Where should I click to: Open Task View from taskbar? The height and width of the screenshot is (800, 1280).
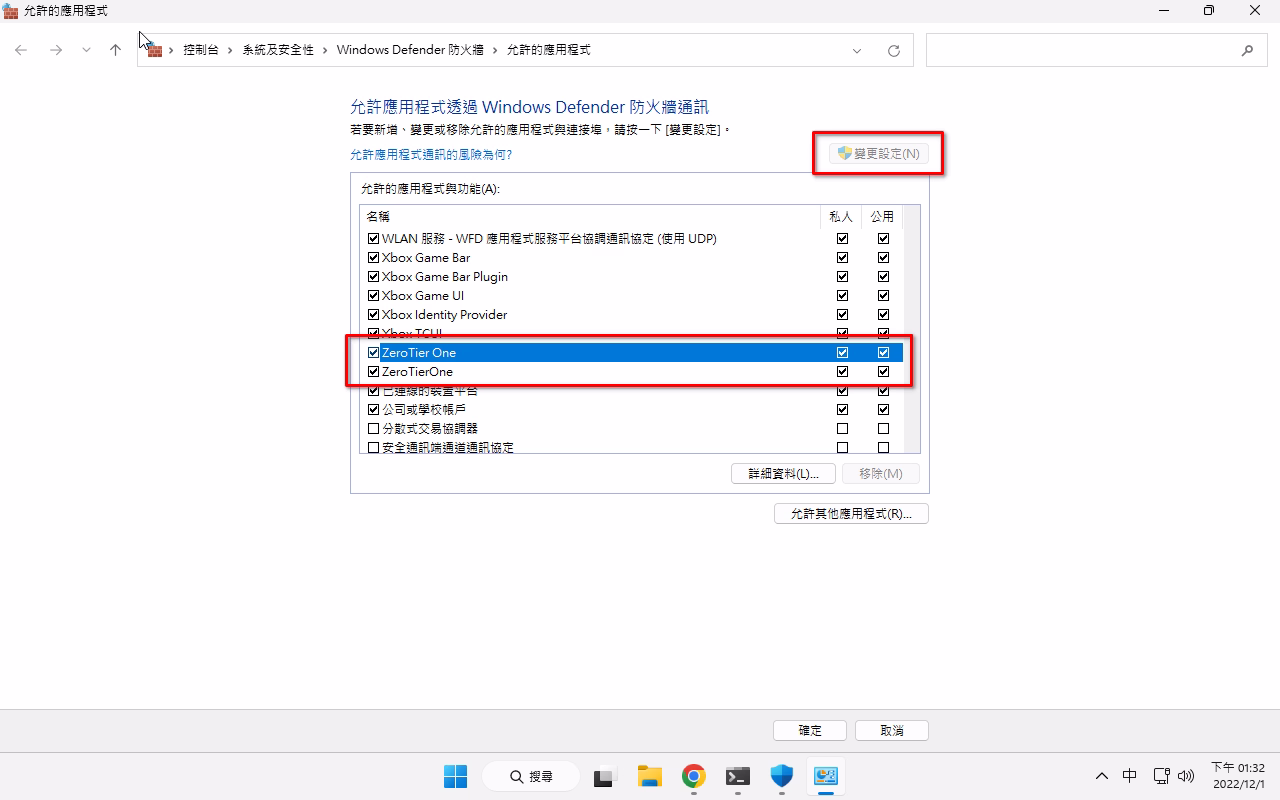point(605,776)
